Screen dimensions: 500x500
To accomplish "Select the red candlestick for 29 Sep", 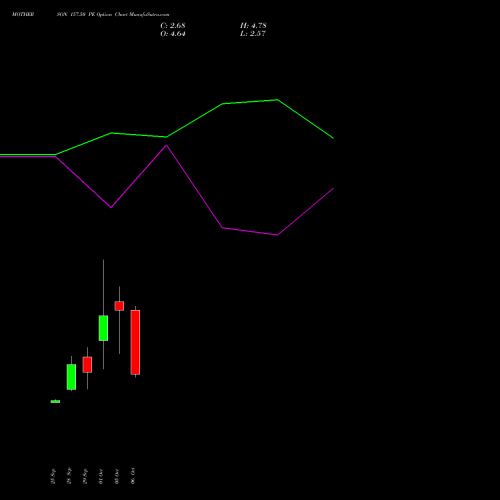I will point(87,365).
